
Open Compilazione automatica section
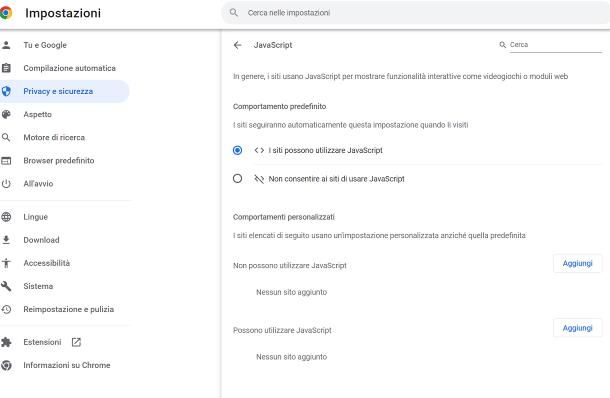click(x=64, y=68)
